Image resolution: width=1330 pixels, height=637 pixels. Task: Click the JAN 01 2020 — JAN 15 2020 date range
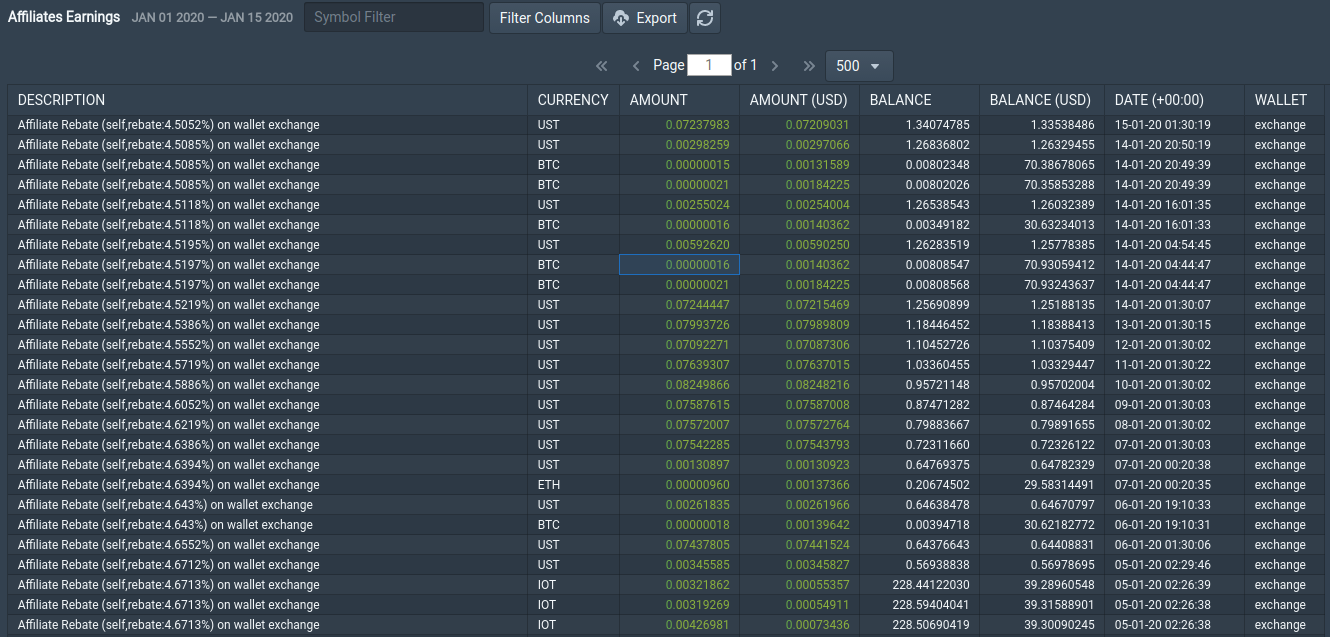tap(212, 18)
